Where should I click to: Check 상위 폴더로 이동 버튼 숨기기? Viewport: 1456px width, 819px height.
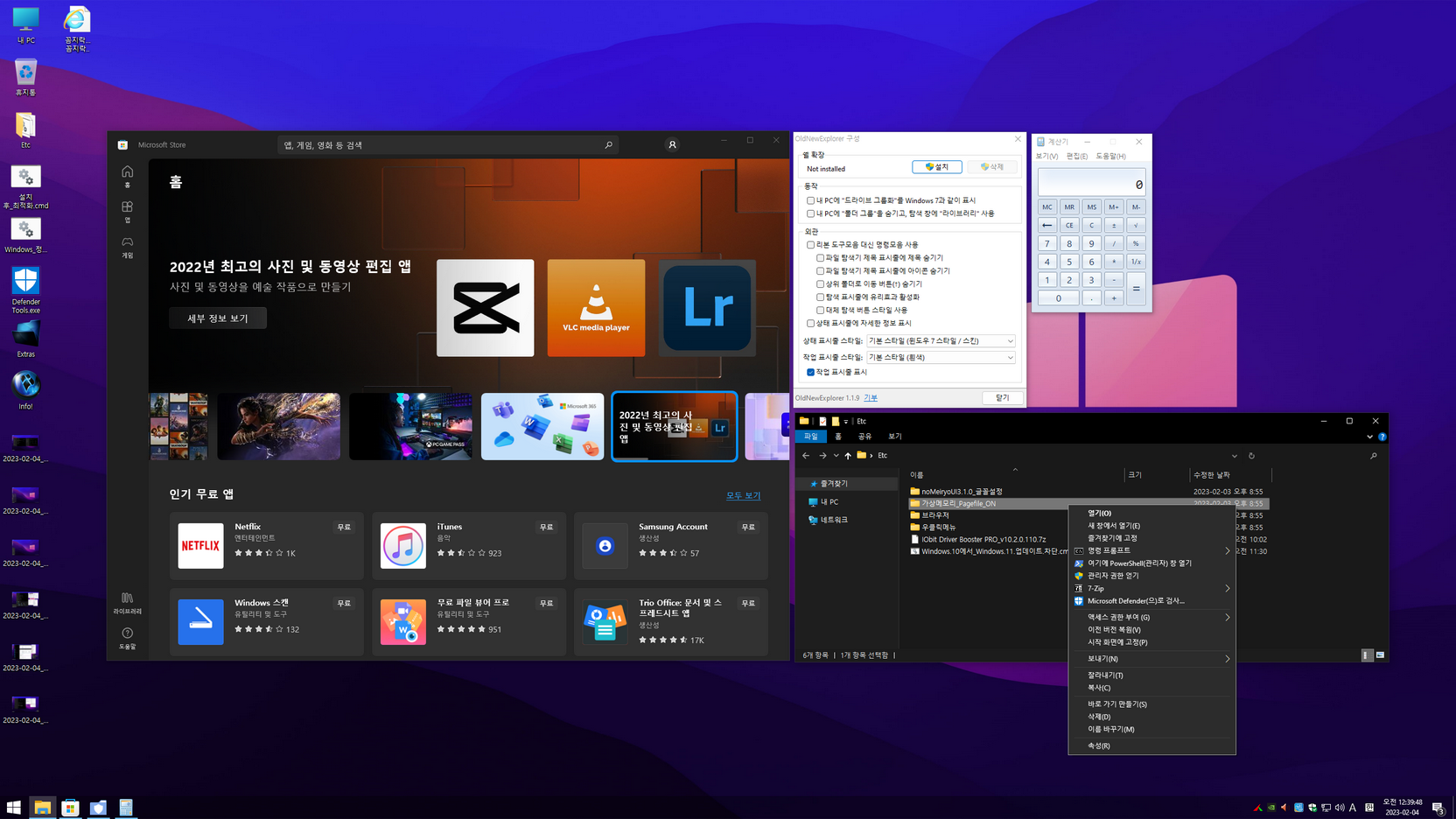tap(820, 284)
